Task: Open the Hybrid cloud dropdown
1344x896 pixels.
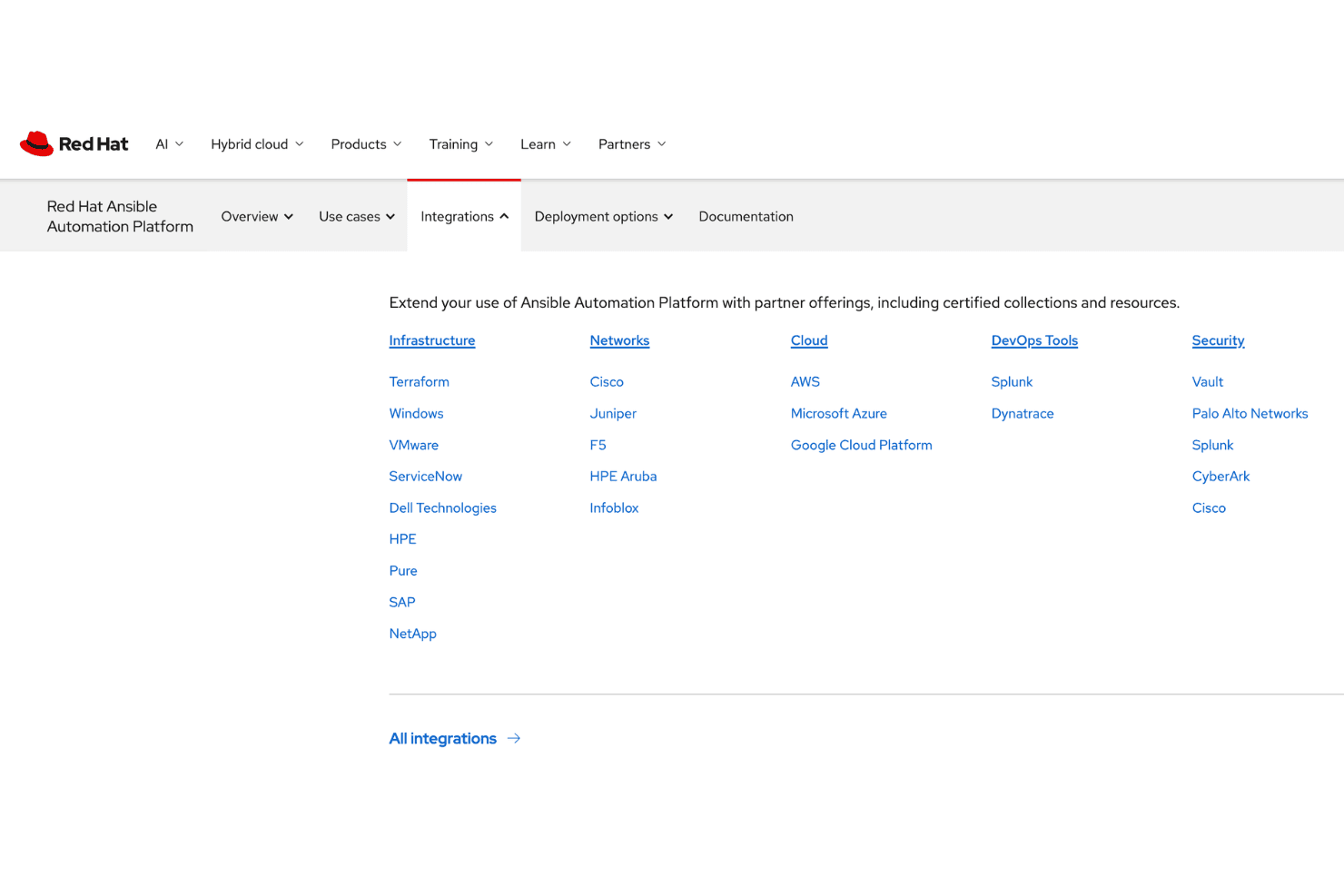Action: coord(257,144)
